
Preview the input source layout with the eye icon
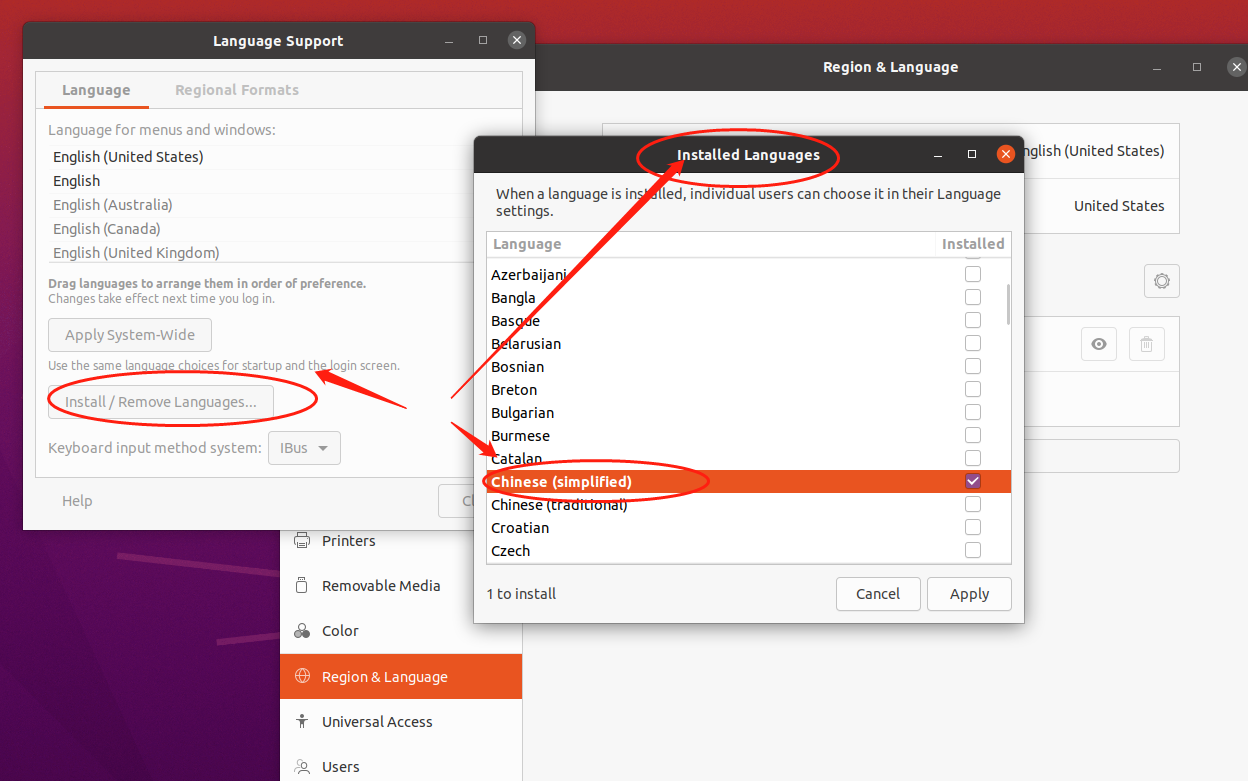pyautogui.click(x=1099, y=343)
